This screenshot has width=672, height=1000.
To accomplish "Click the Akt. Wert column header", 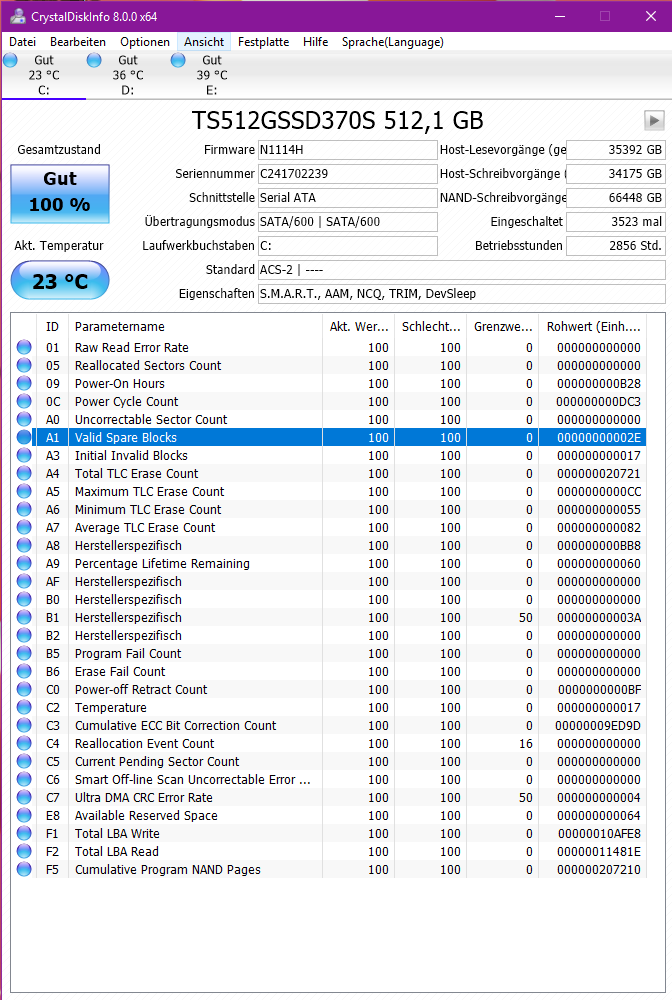I will click(x=358, y=327).
